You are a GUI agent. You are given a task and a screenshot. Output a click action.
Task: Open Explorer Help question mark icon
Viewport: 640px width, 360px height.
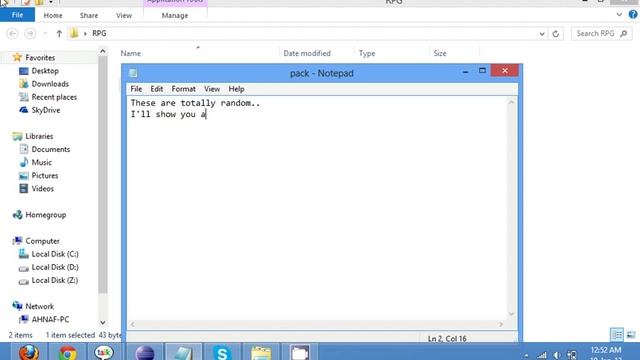tap(633, 15)
